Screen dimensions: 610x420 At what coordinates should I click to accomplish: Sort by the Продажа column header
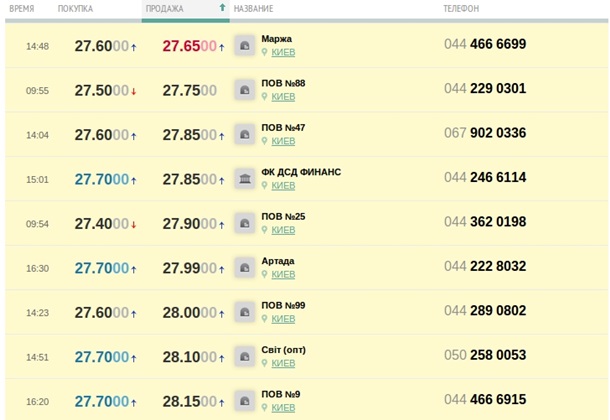(165, 9)
